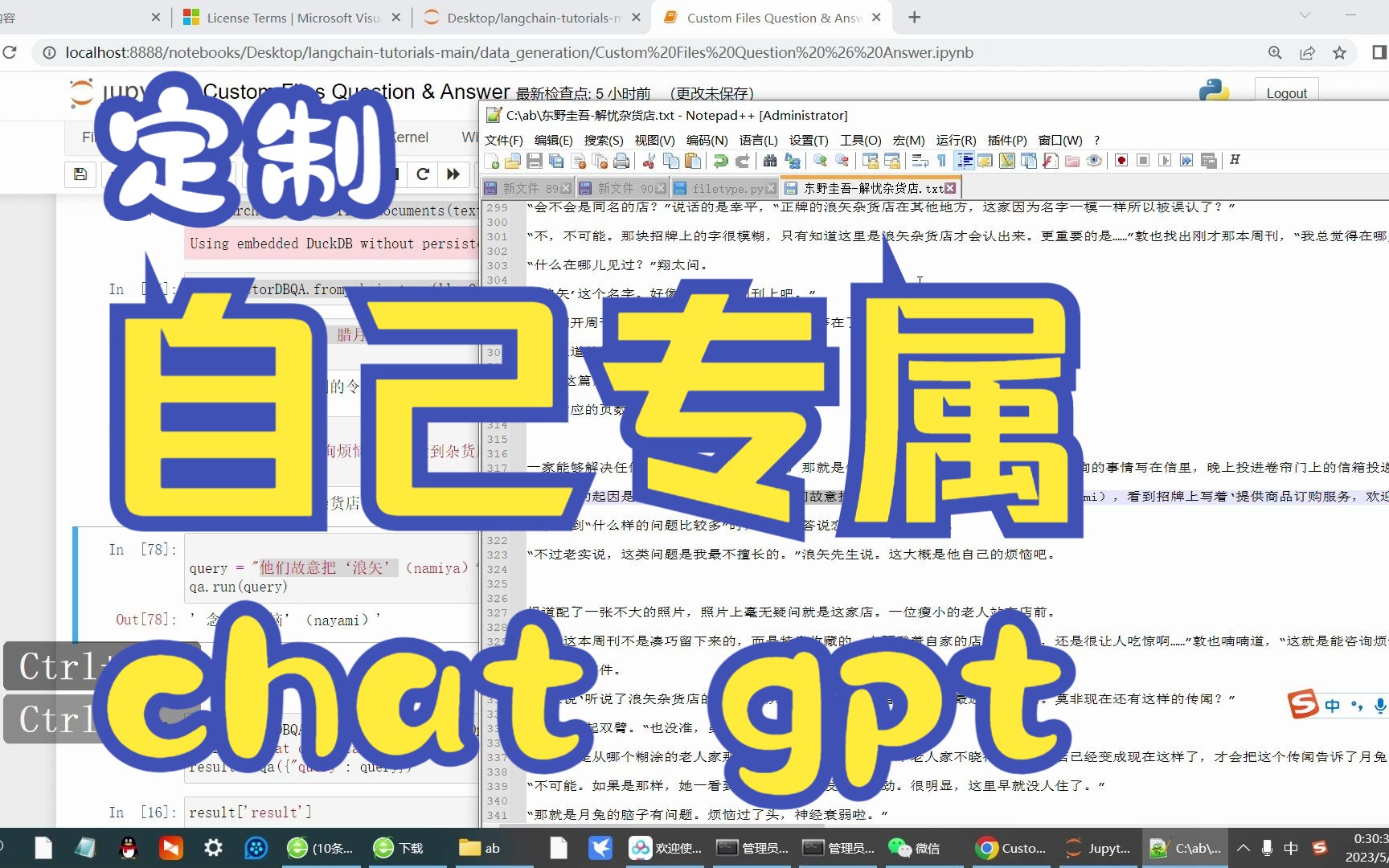Click the Sogou input S logo toolbar
The width and height of the screenshot is (1389, 868).
tap(1302, 704)
